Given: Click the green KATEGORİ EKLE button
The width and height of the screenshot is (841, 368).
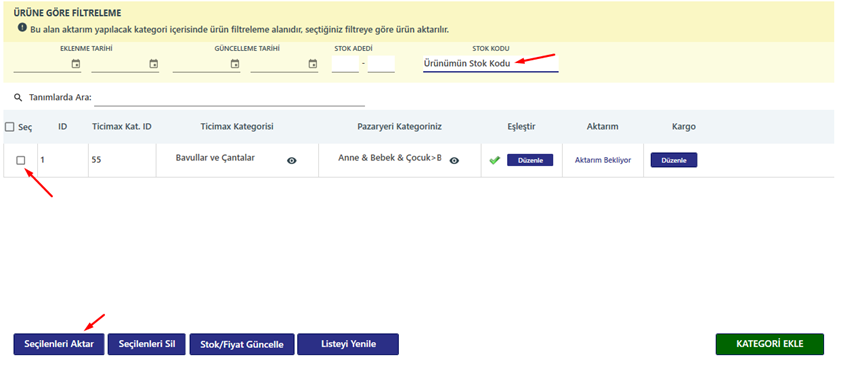Looking at the screenshot, I should [x=770, y=344].
